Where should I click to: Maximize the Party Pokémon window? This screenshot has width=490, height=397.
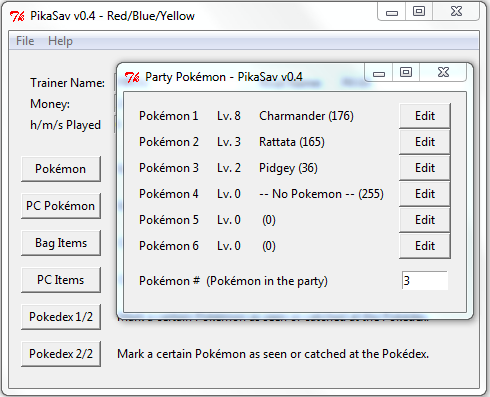coord(406,72)
